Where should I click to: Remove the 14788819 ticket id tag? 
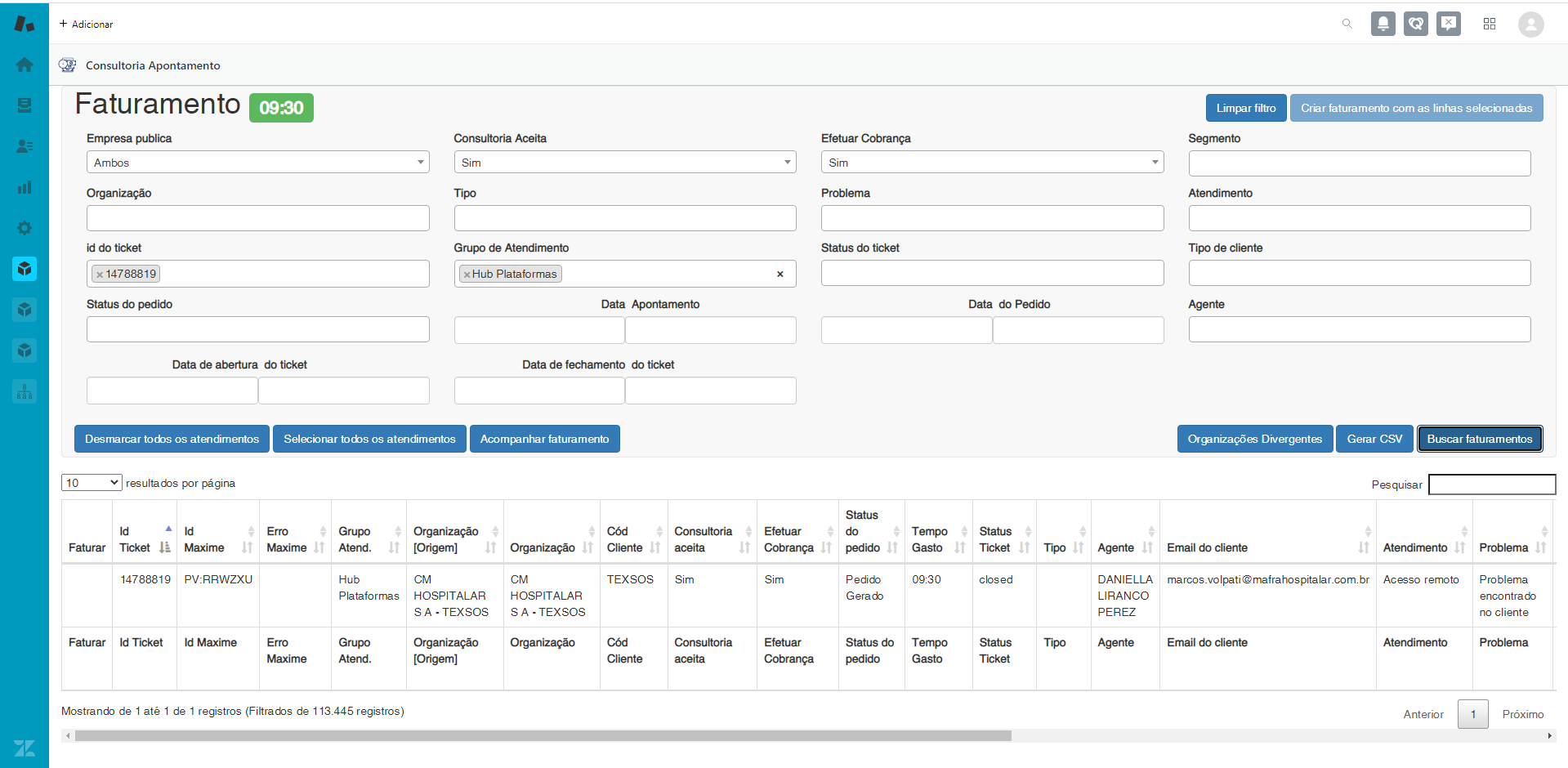click(x=100, y=275)
